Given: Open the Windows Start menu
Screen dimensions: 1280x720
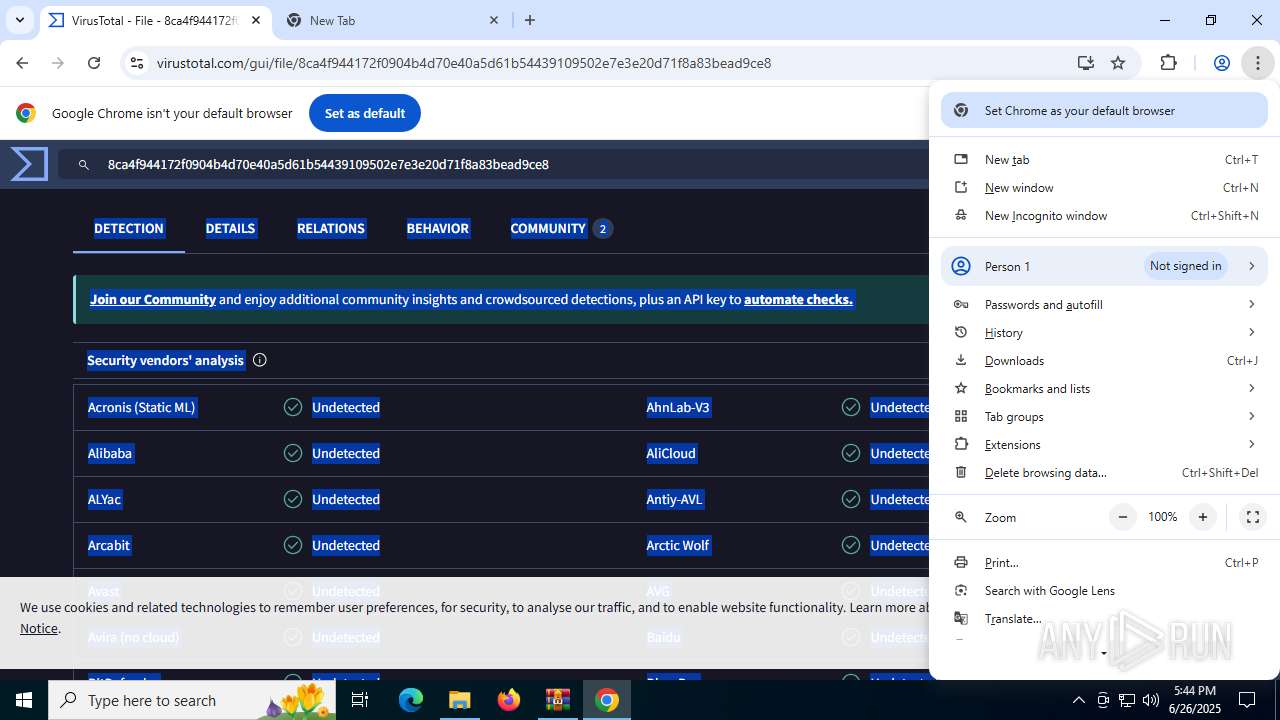Looking at the screenshot, I should pyautogui.click(x=24, y=700).
